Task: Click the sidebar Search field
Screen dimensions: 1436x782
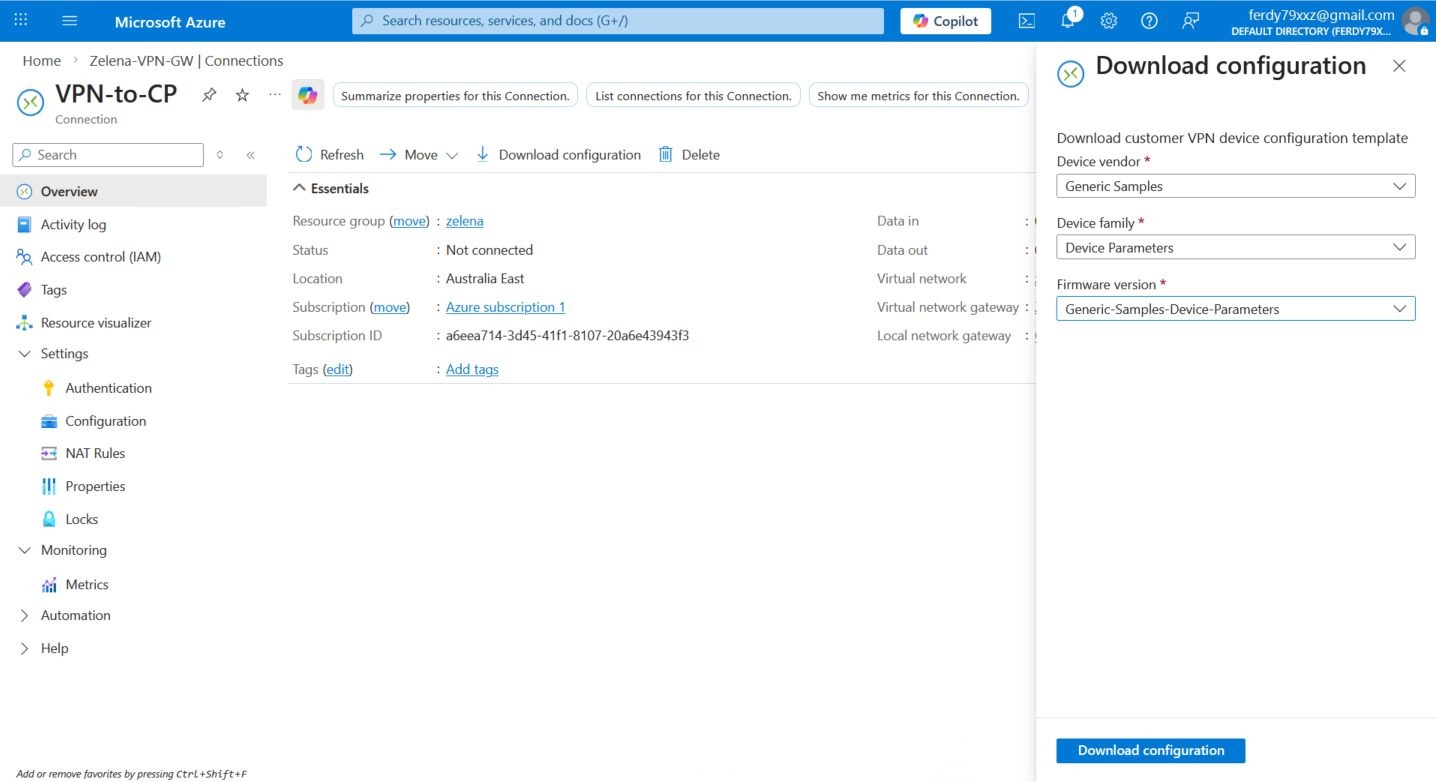Action: (108, 155)
